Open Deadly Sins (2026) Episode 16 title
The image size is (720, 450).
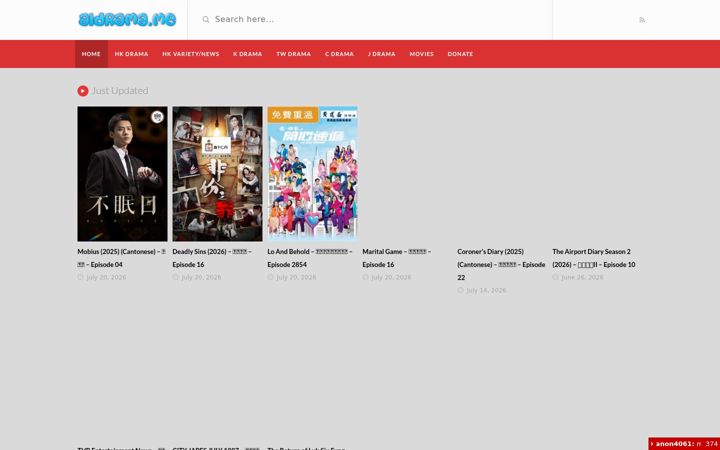pos(212,258)
